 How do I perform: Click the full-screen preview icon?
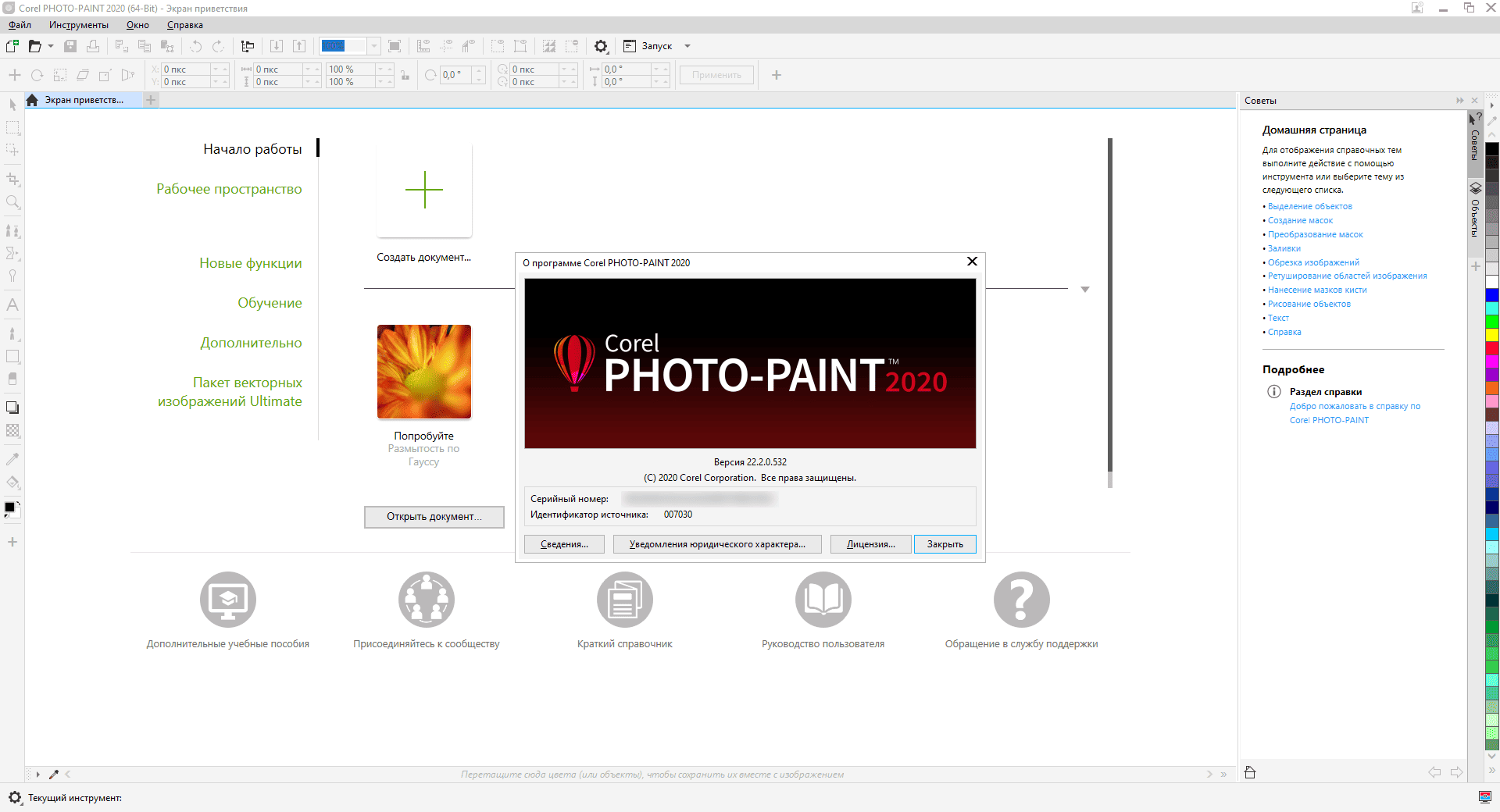coord(395,46)
